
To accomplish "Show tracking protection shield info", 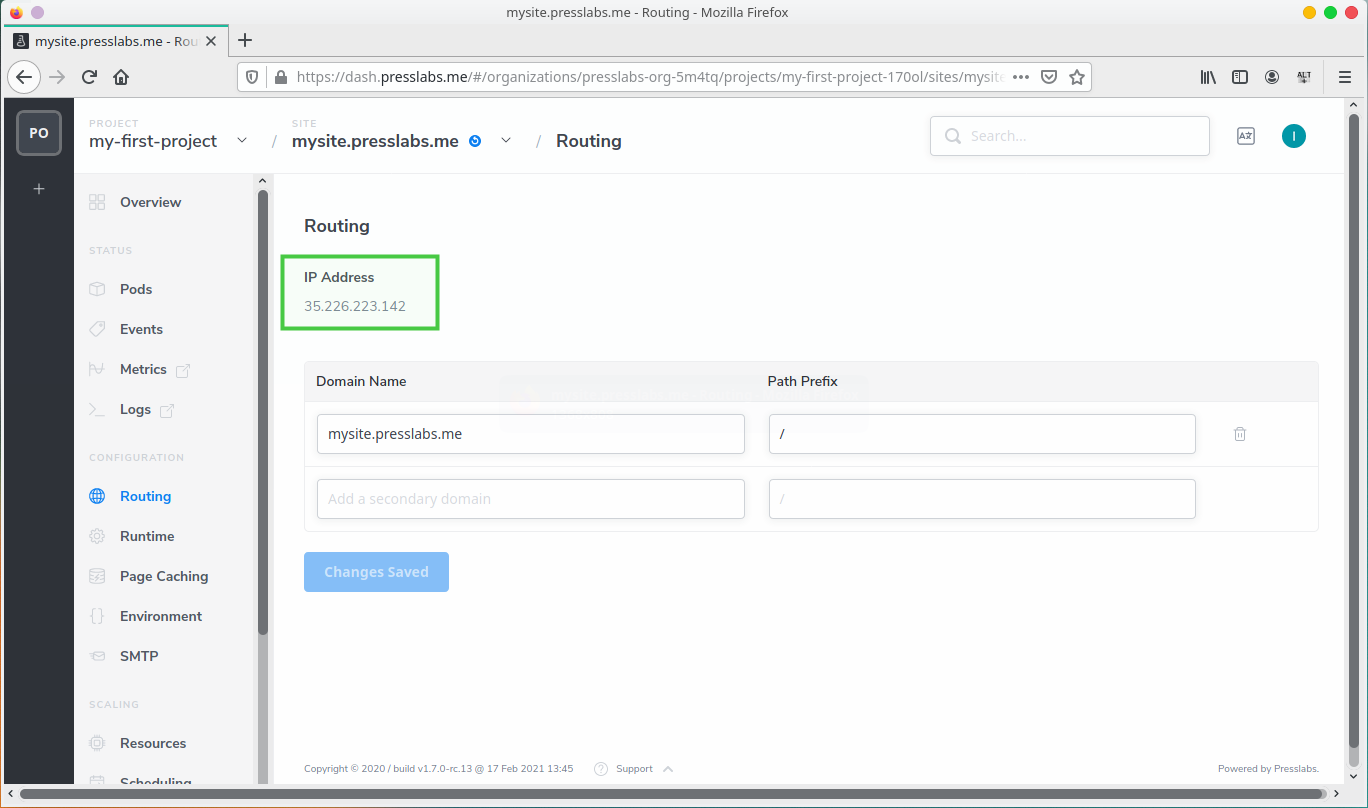I will point(252,77).
